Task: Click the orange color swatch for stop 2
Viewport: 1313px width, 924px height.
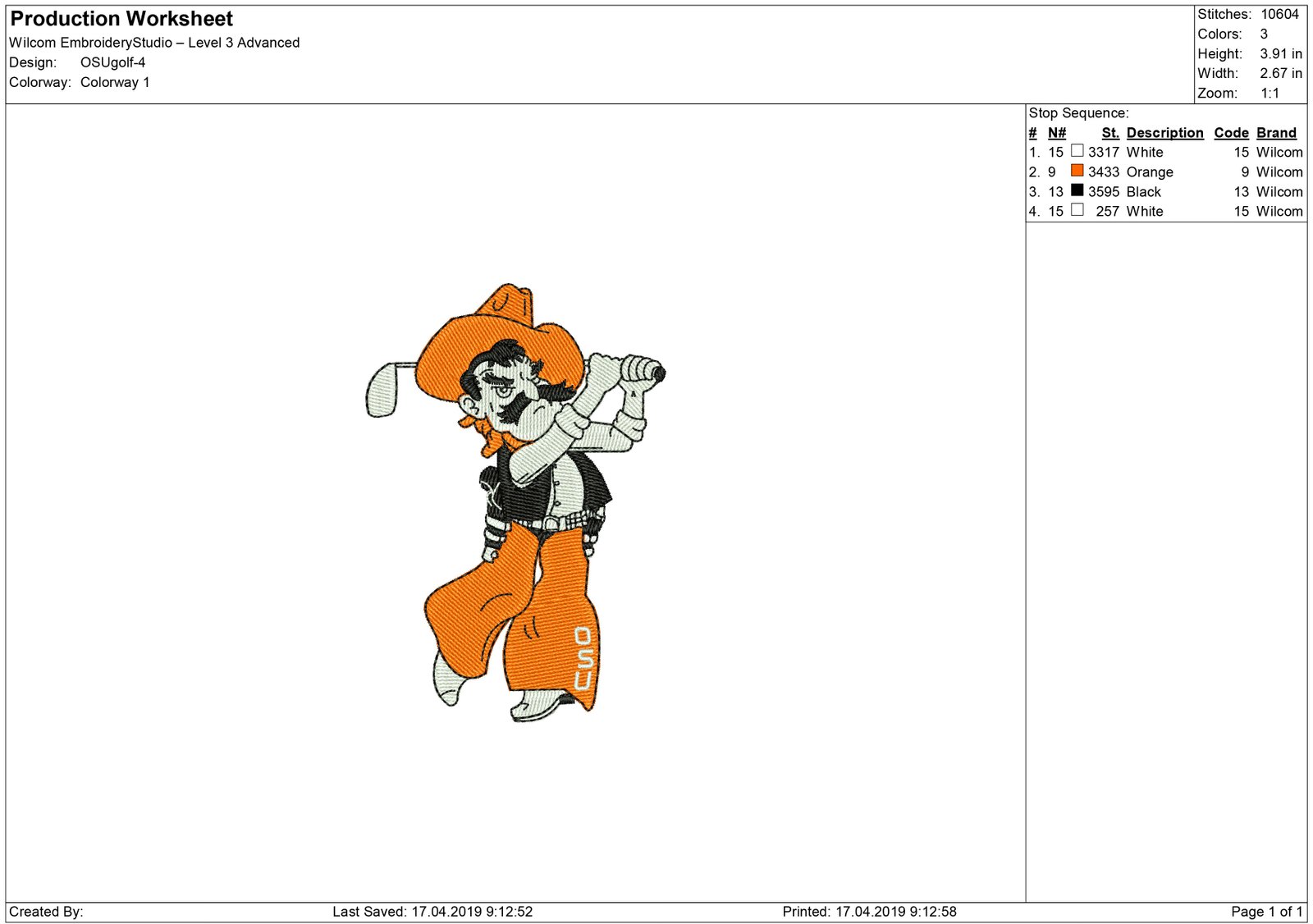Action: tap(1077, 171)
